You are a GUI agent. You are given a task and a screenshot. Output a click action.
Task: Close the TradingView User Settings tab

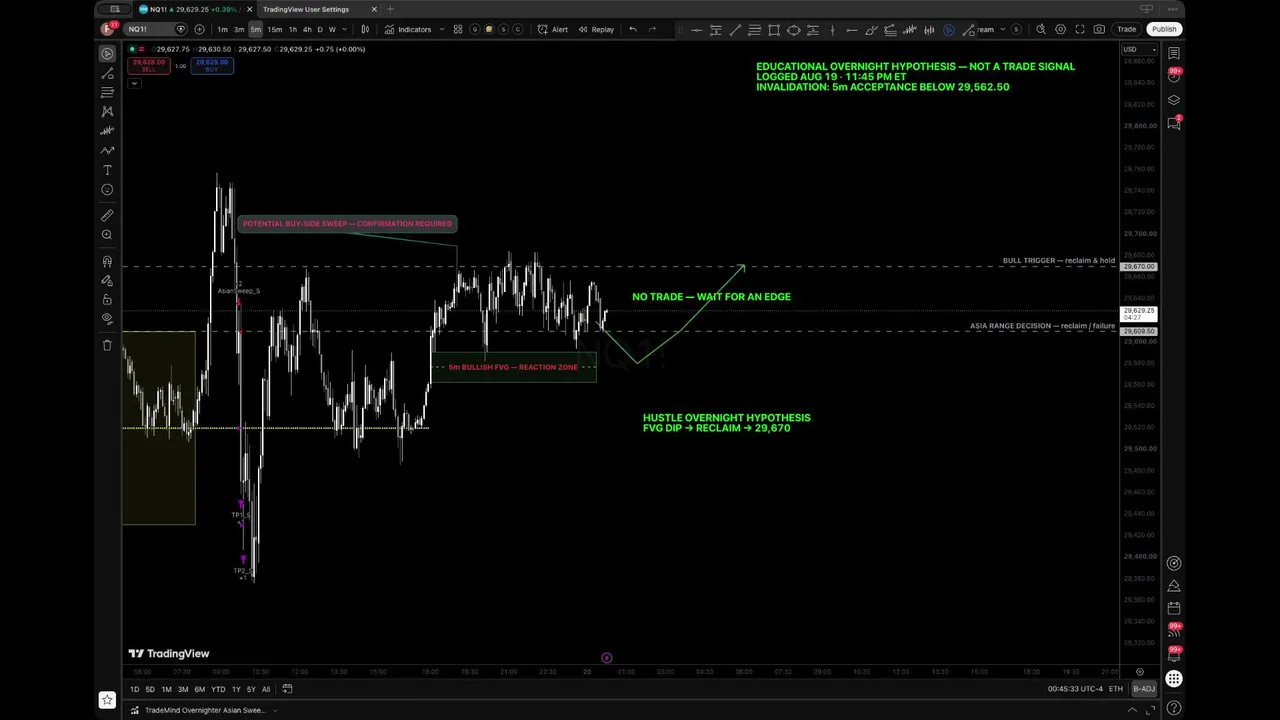(374, 9)
